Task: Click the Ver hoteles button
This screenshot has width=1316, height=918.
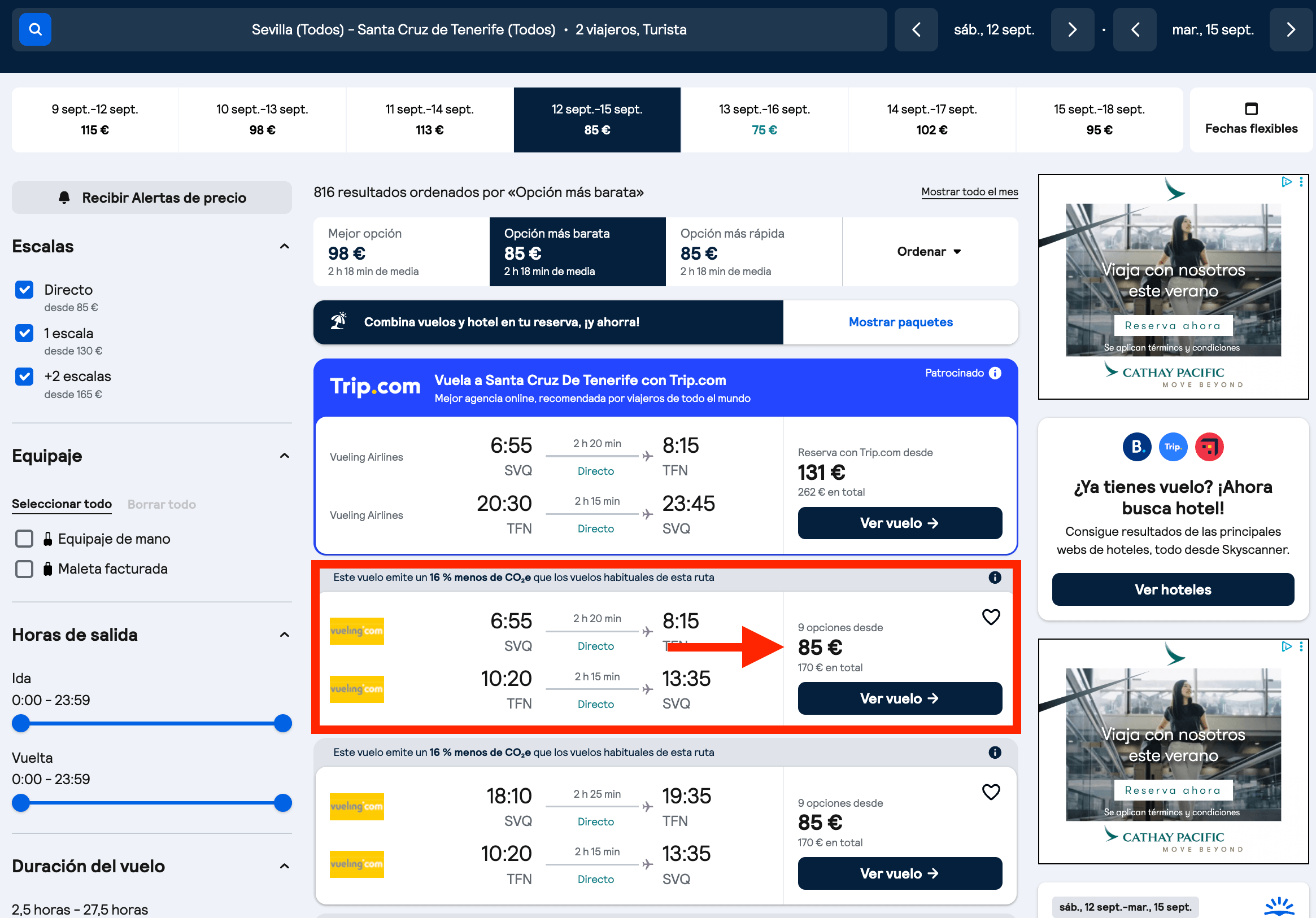Action: click(x=1173, y=589)
